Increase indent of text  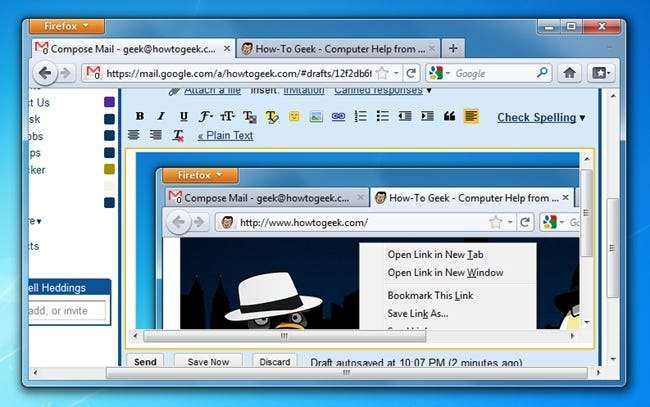427,116
